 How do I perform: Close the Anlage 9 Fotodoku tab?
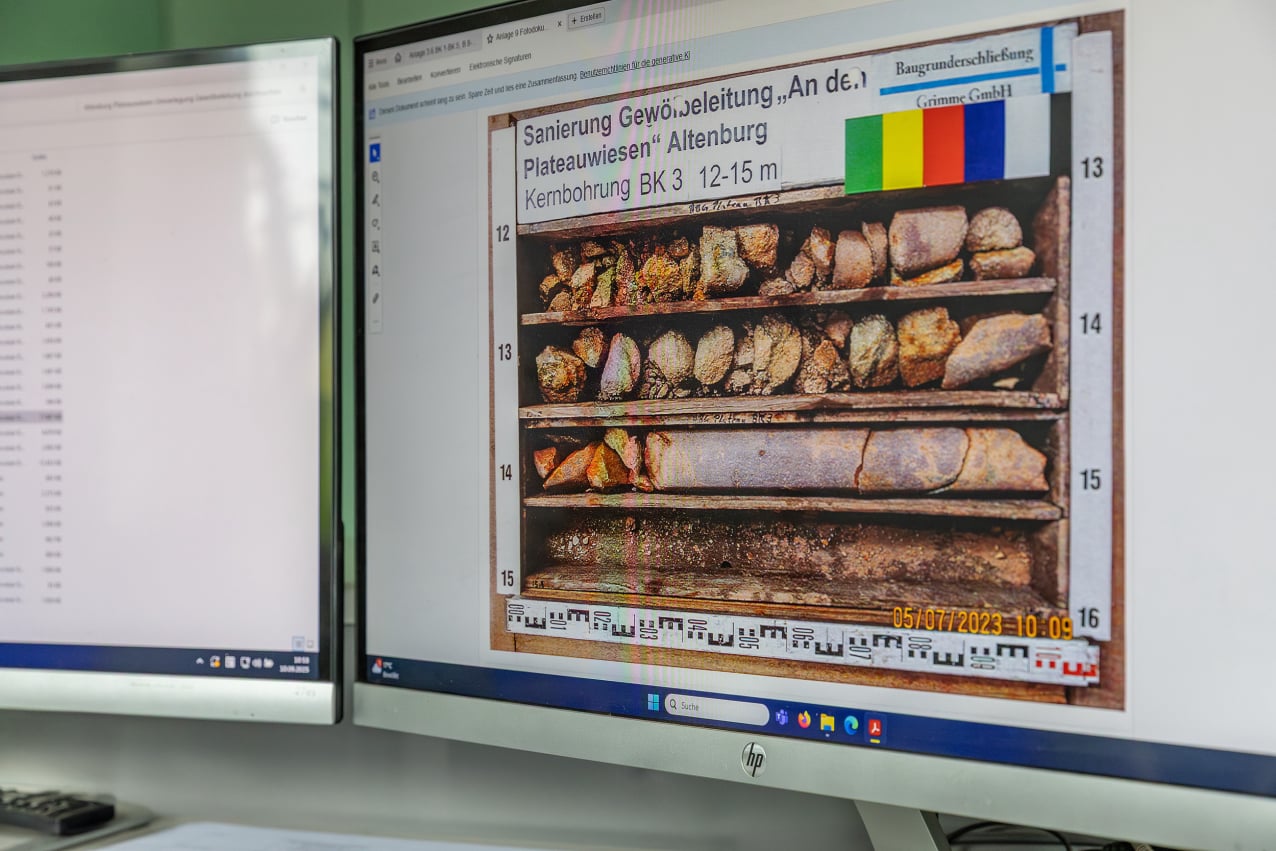pyautogui.click(x=559, y=23)
